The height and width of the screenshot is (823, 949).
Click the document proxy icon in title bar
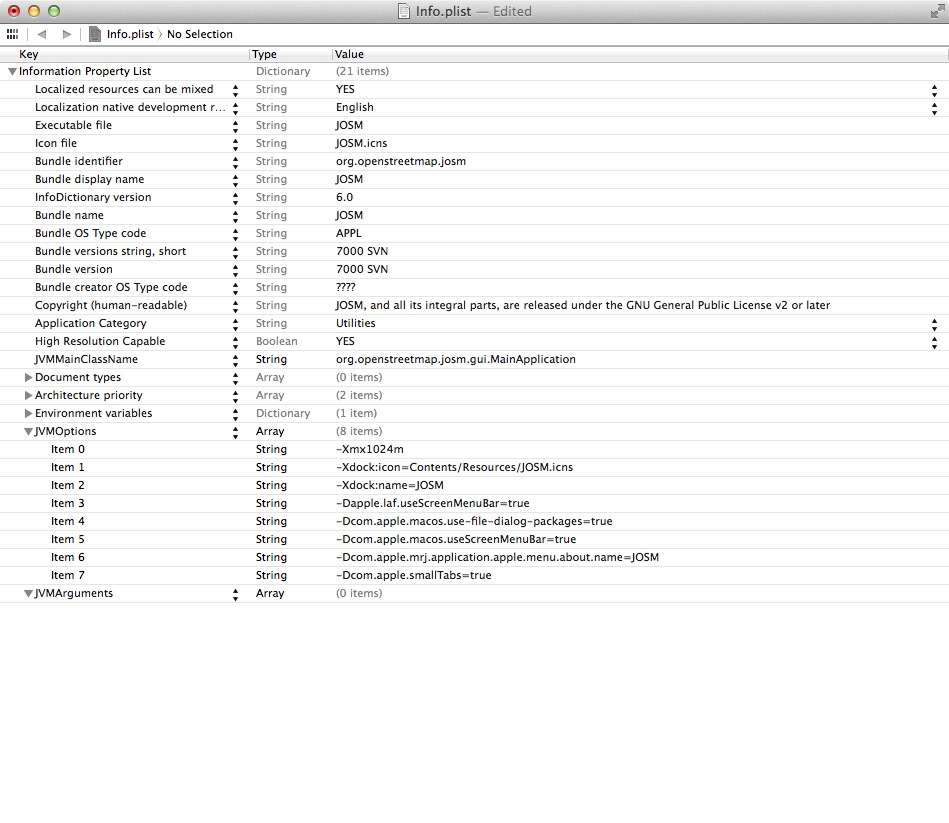click(404, 11)
